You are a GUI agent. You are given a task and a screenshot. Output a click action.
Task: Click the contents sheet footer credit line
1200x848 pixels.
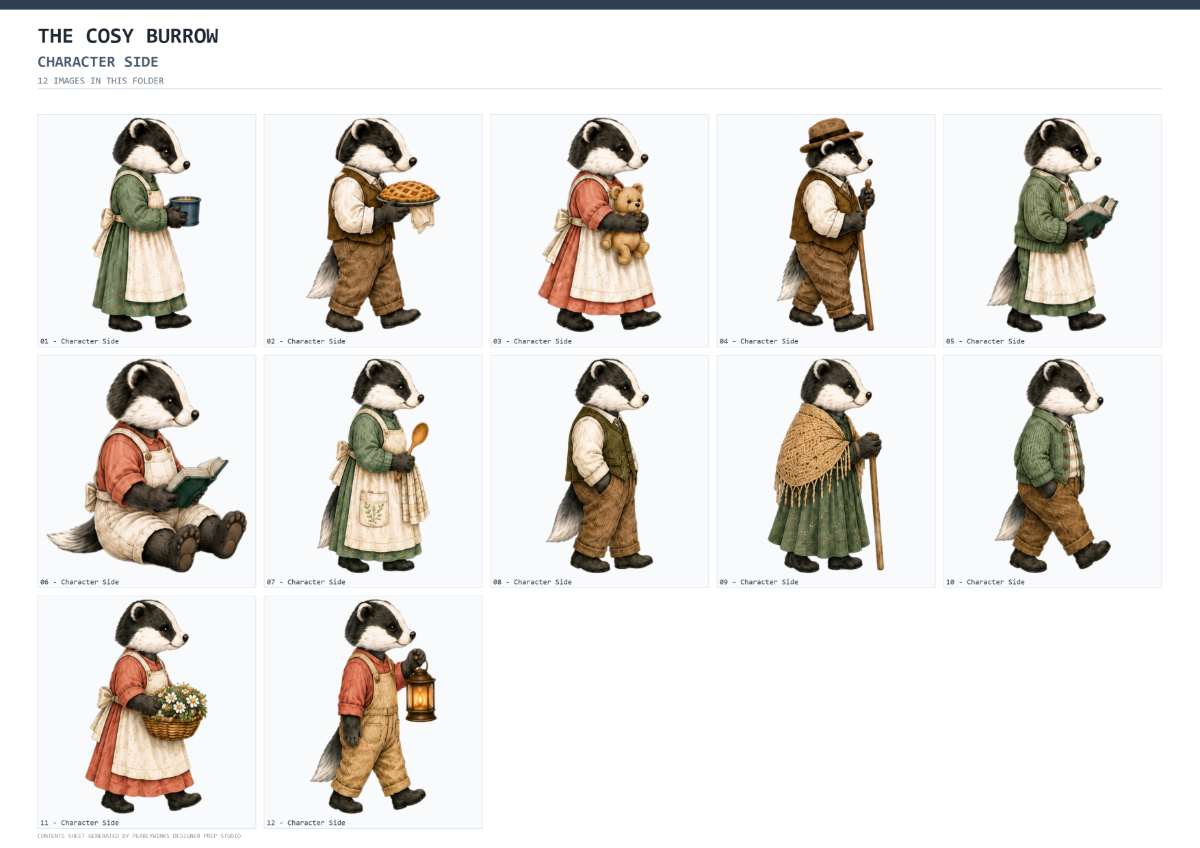click(x=139, y=836)
